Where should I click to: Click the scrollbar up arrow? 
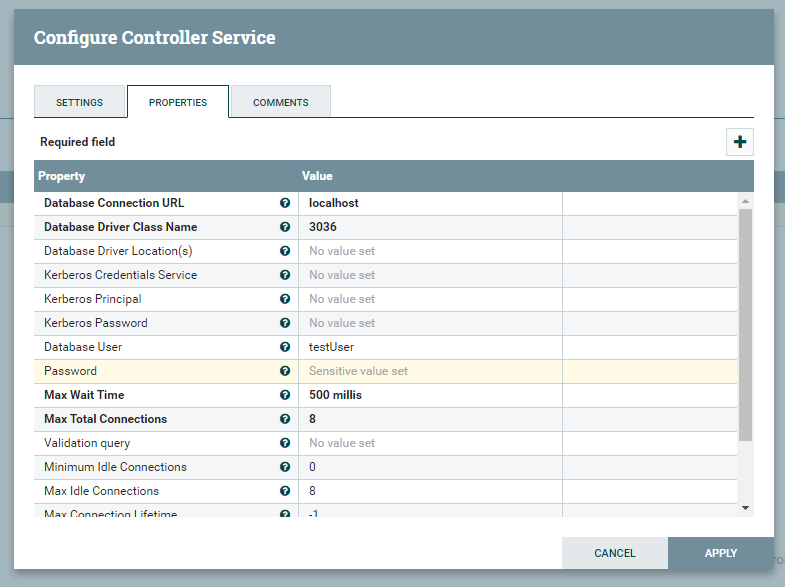[x=745, y=201]
